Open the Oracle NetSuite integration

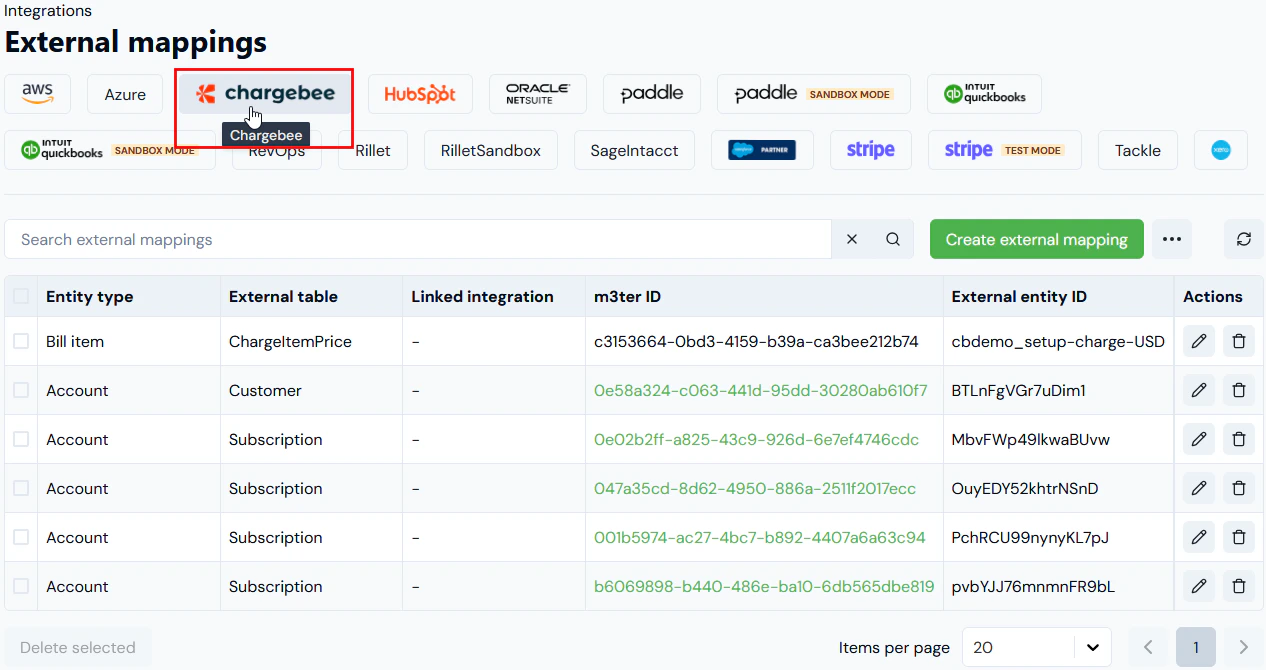pyautogui.click(x=537, y=94)
